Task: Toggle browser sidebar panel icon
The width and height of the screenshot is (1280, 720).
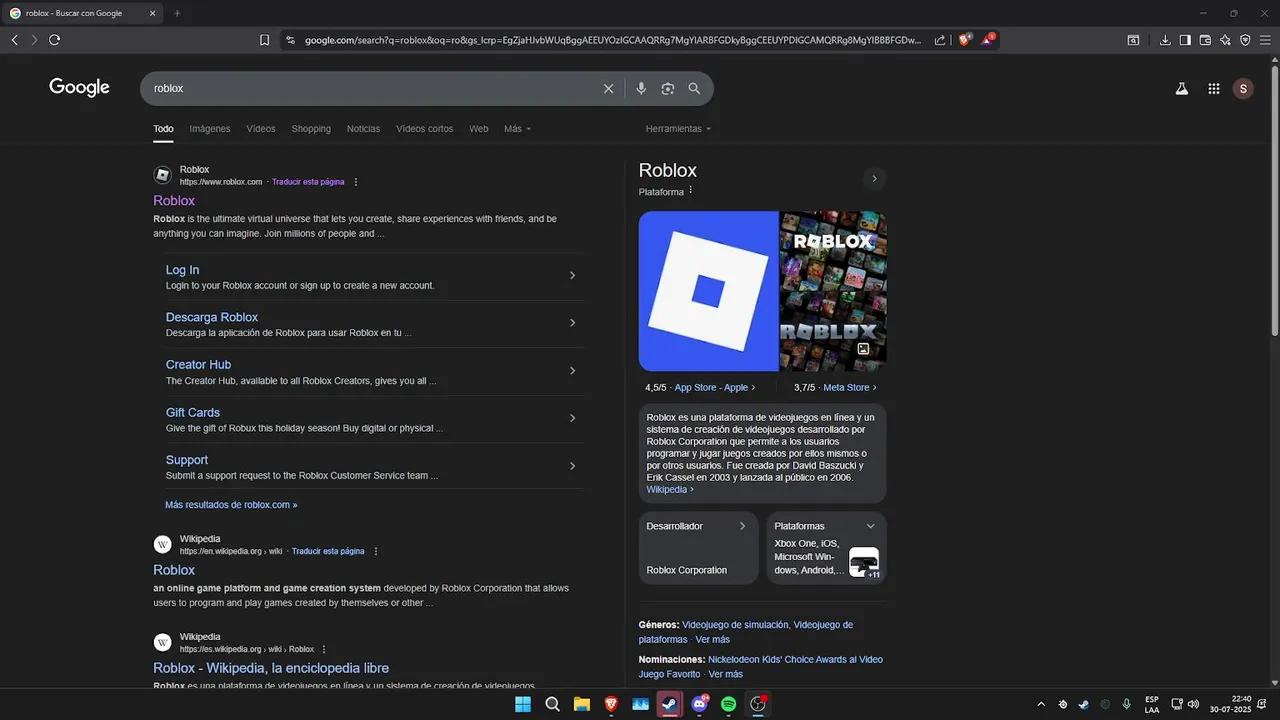Action: (1185, 40)
